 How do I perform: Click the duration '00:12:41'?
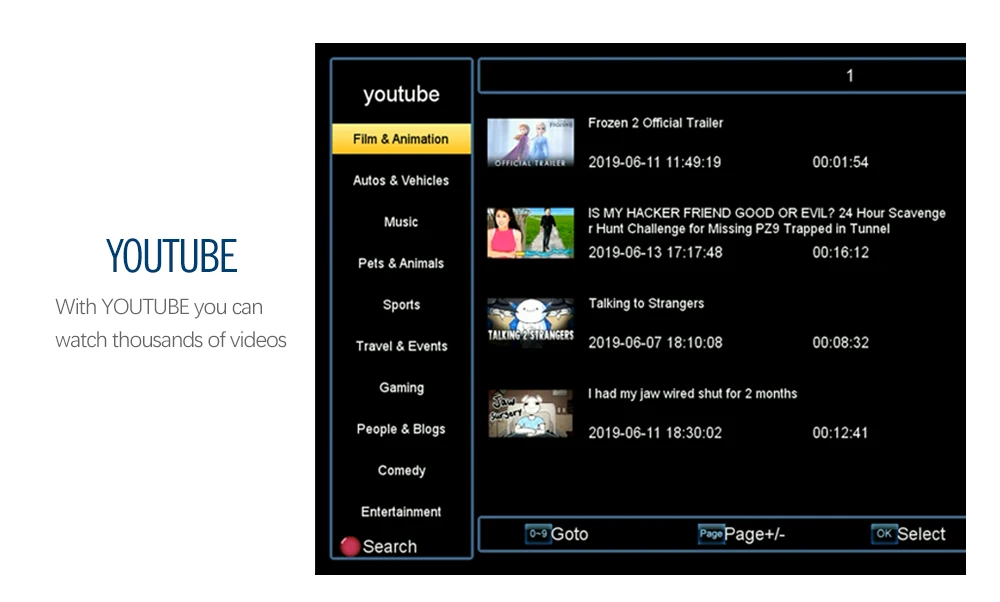click(x=840, y=433)
